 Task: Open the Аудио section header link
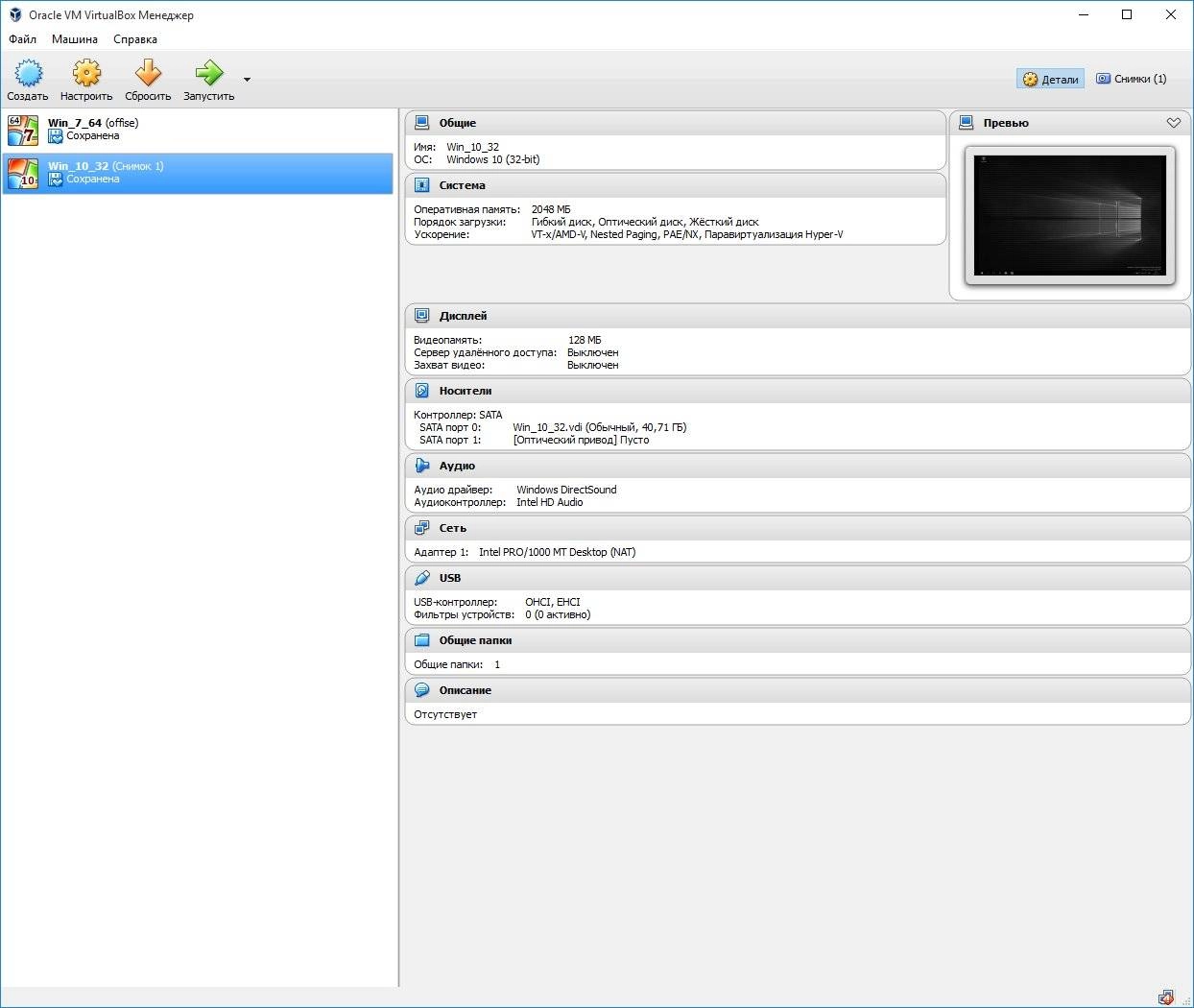pos(458,466)
